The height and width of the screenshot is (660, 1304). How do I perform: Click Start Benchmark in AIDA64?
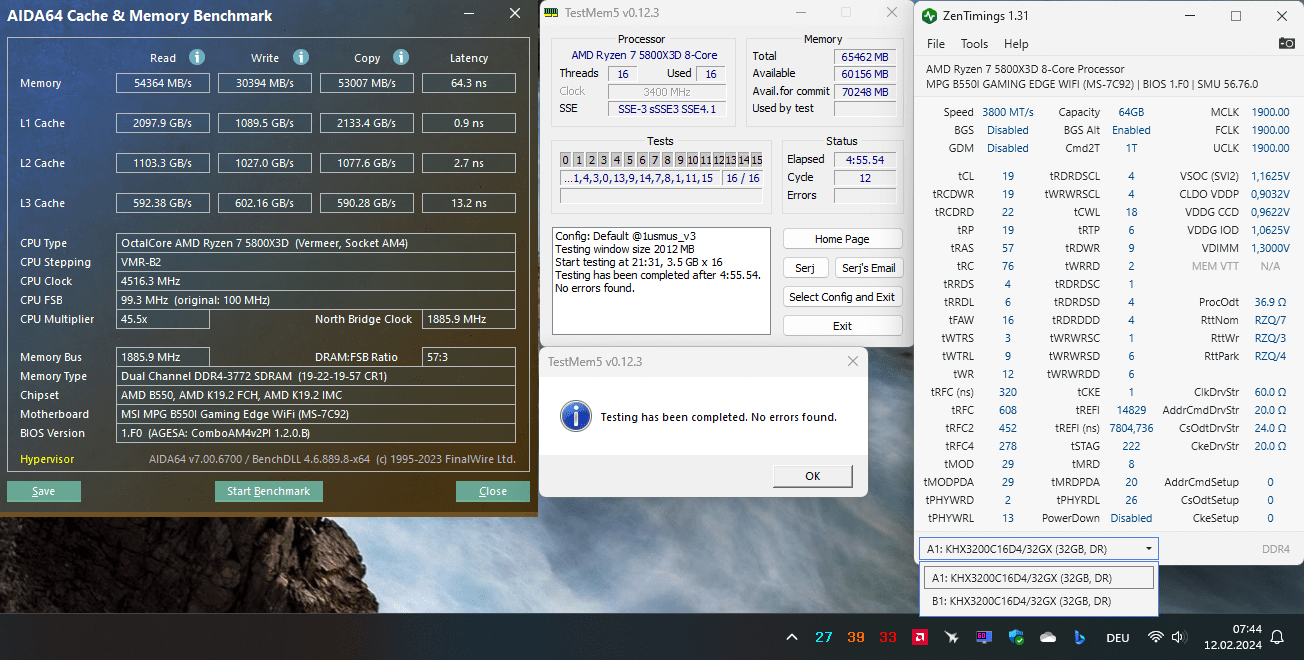(269, 491)
